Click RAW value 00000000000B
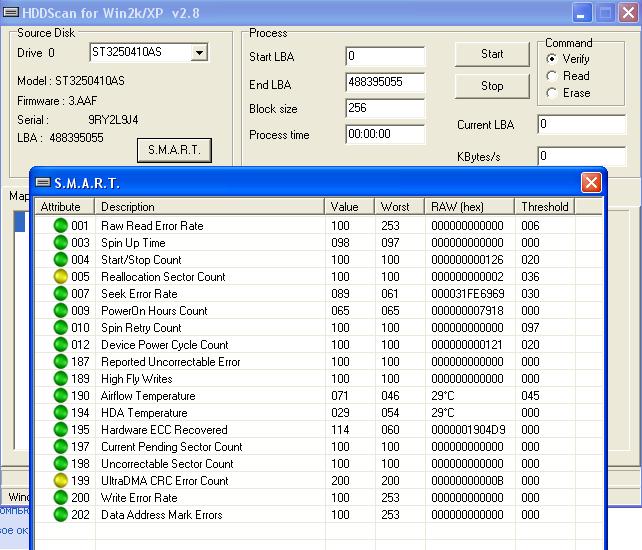642x550 pixels. click(467, 481)
